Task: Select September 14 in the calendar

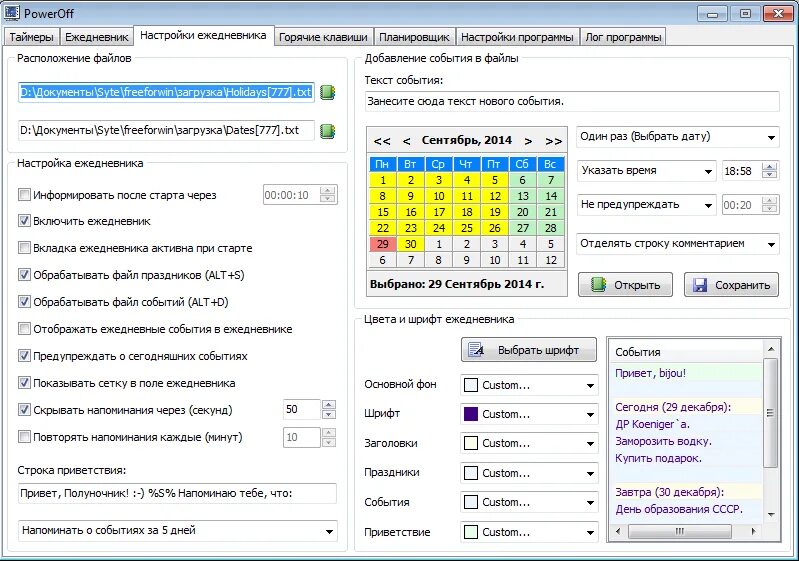Action: [x=551, y=196]
